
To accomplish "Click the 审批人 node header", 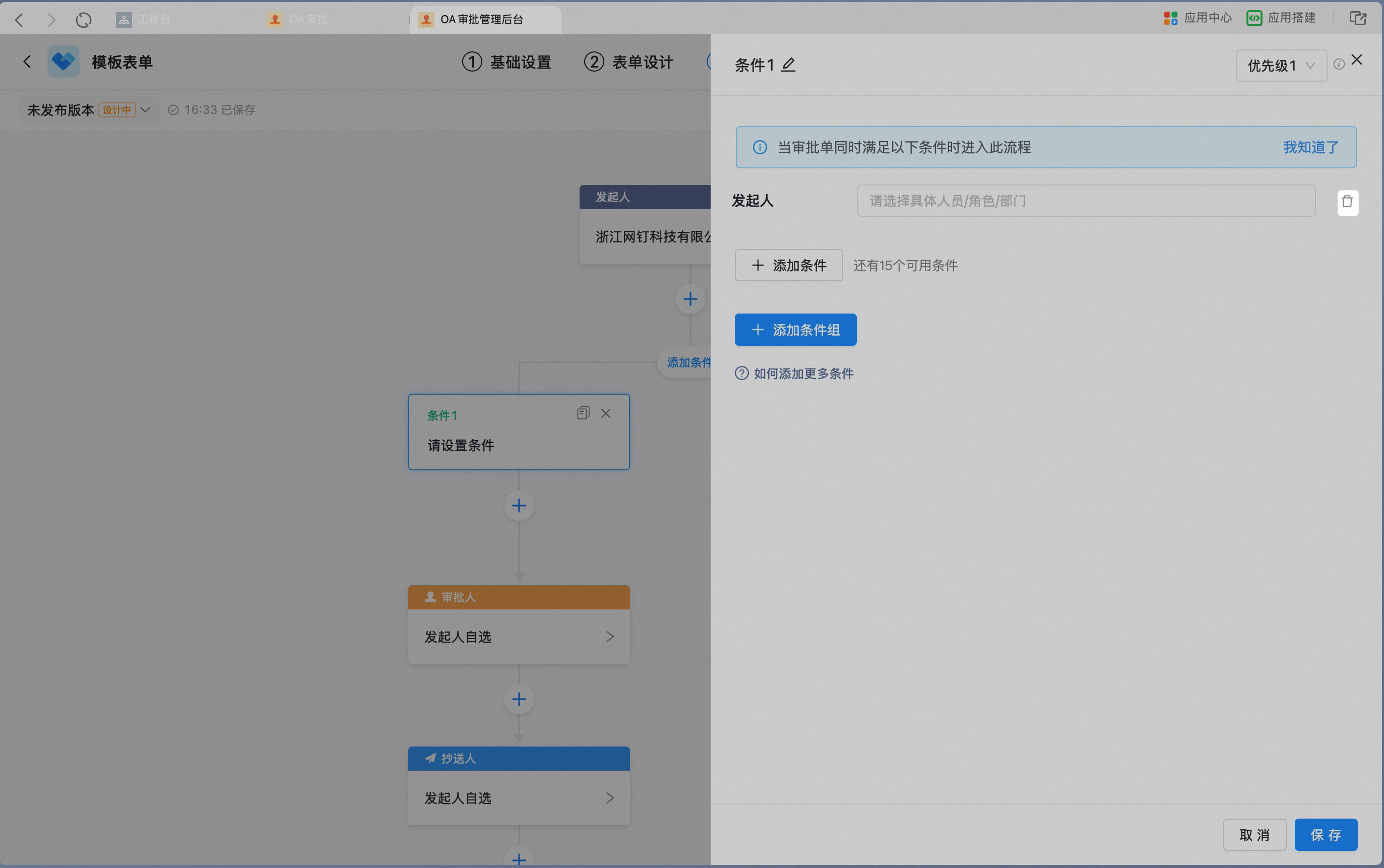I will coord(519,597).
